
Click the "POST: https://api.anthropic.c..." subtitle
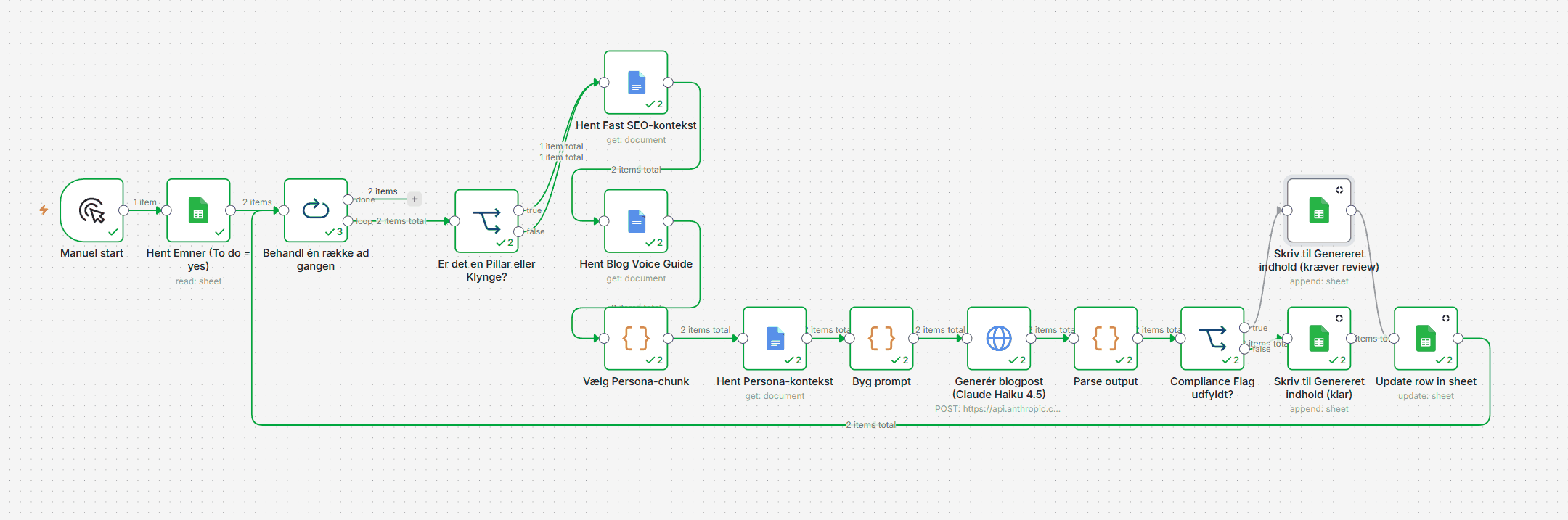[x=997, y=409]
